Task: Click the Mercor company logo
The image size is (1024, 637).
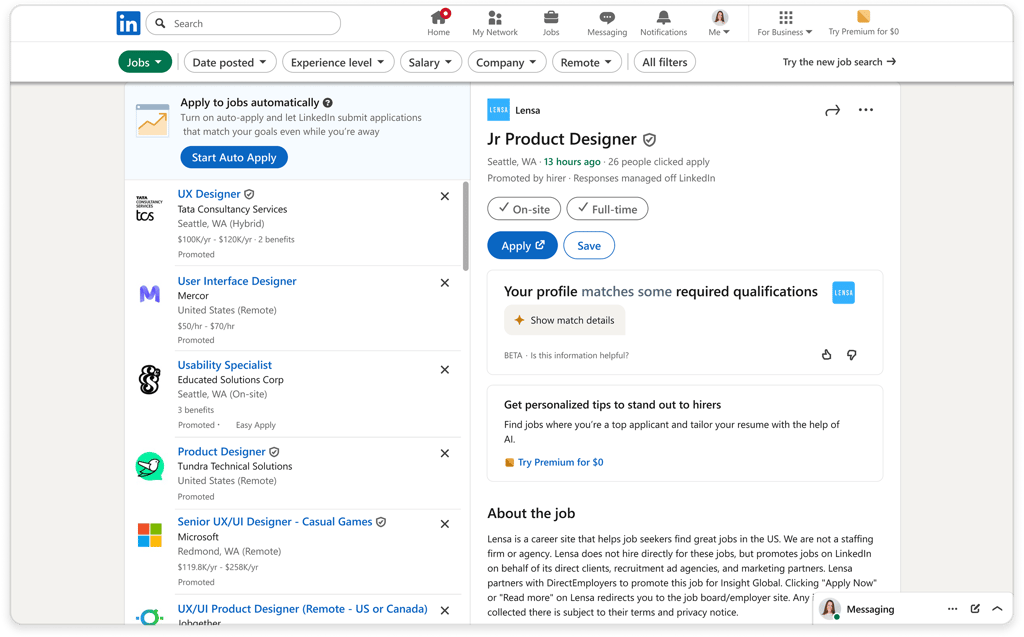Action: [150, 293]
